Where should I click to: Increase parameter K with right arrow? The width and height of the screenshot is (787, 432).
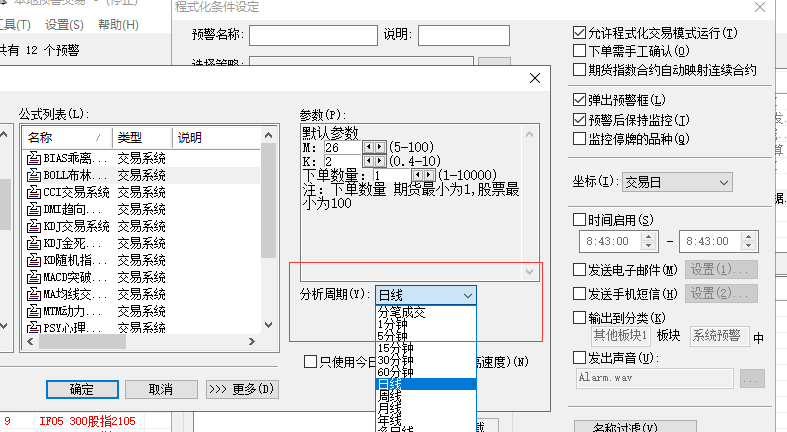click(x=380, y=161)
